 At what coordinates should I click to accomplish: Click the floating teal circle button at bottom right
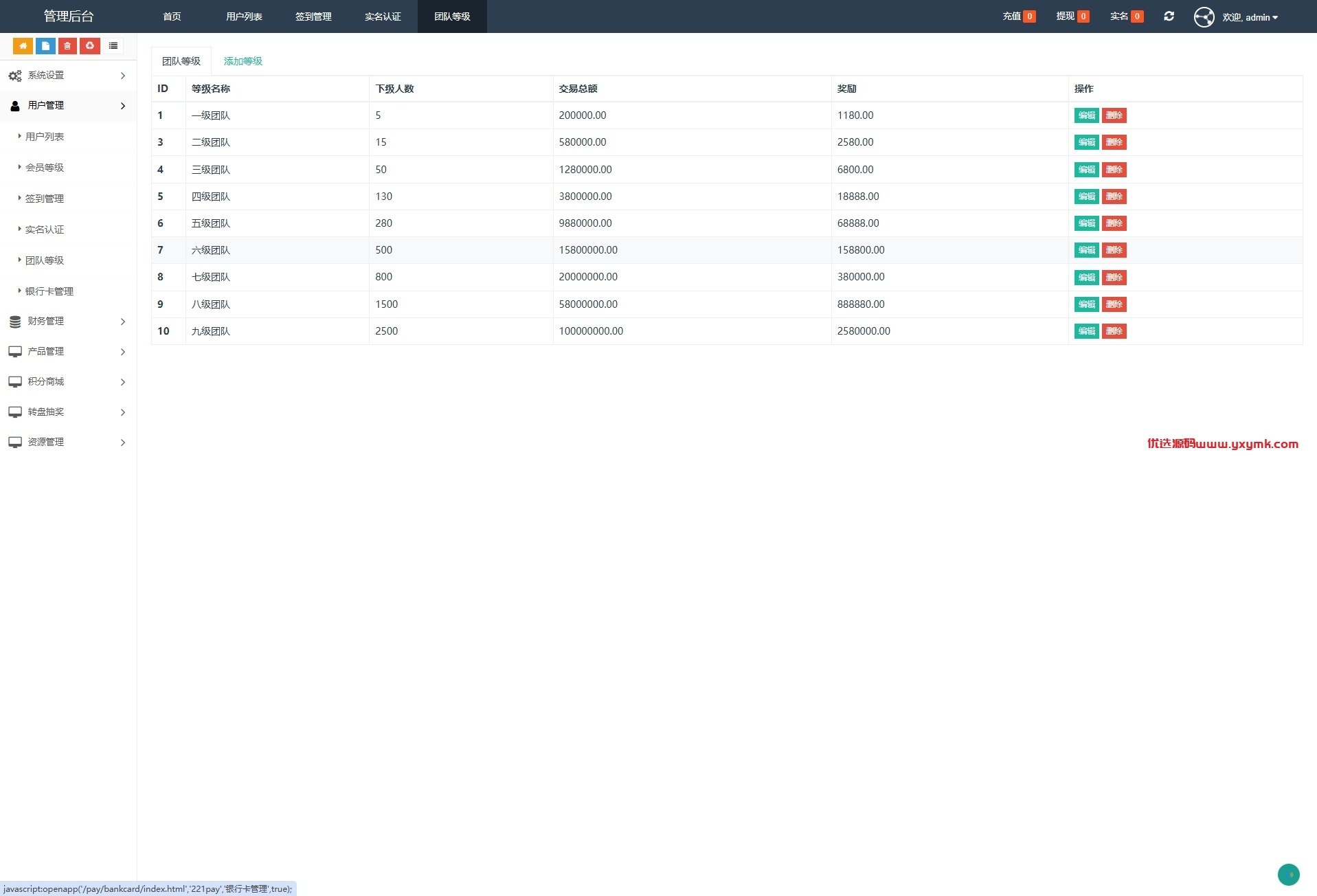click(1288, 875)
